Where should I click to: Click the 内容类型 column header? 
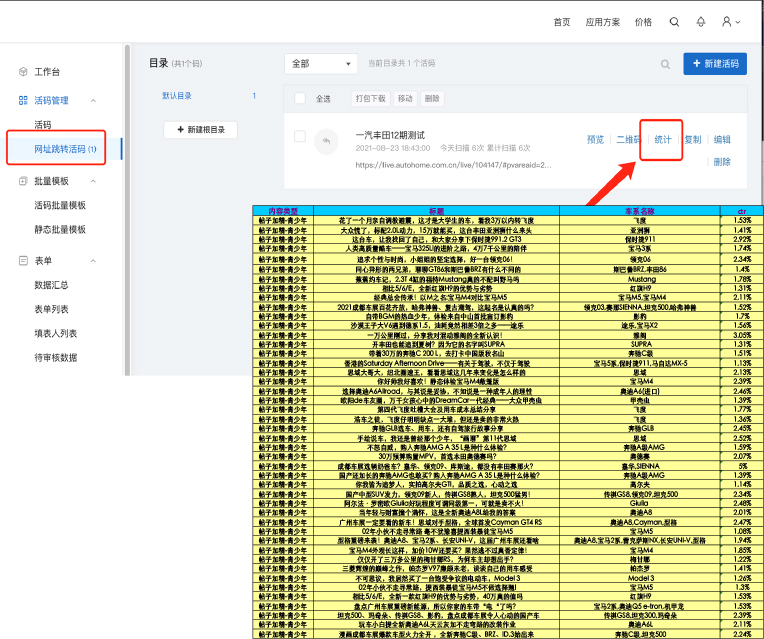(x=283, y=211)
